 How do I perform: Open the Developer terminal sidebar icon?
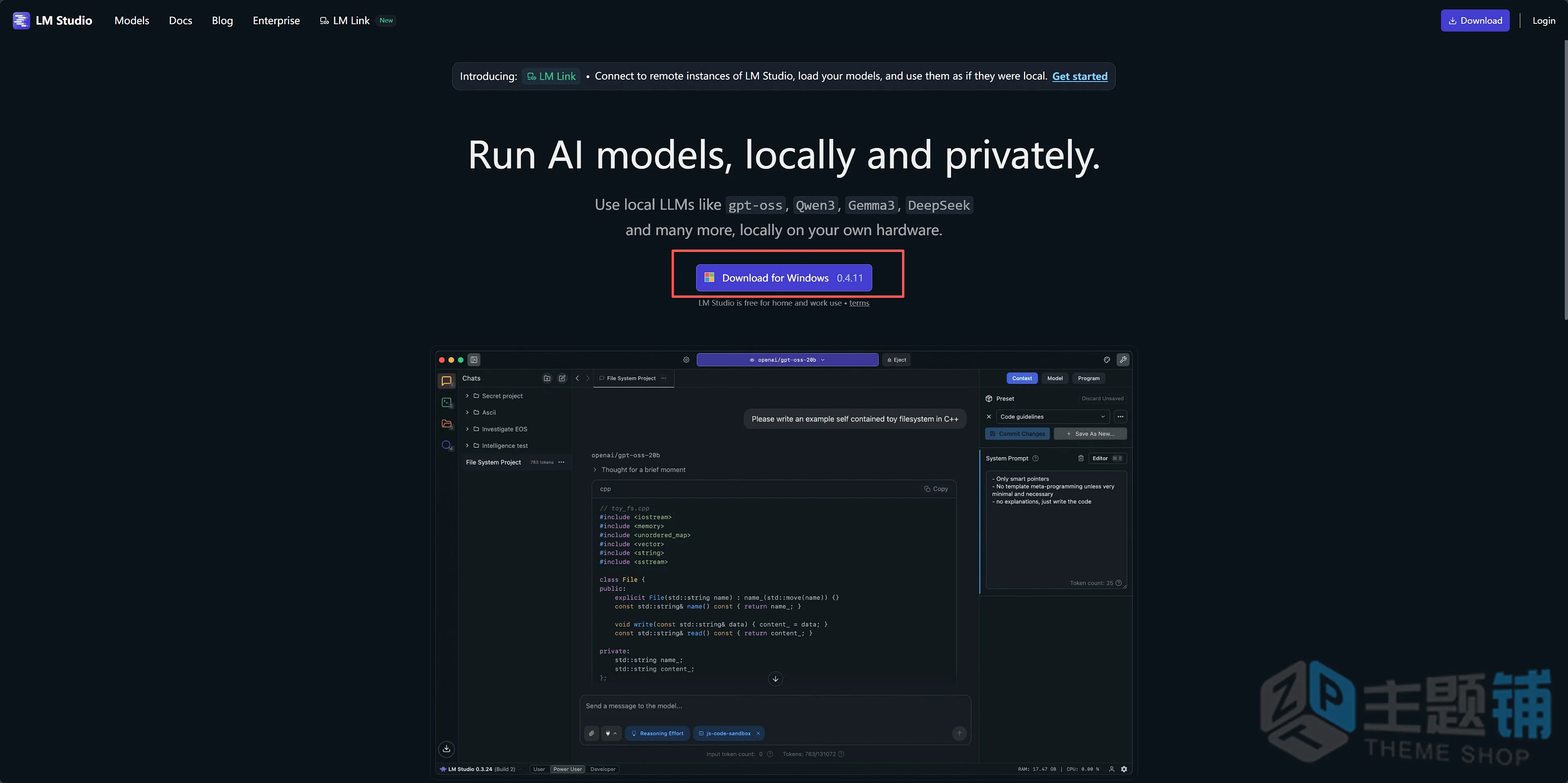point(447,402)
